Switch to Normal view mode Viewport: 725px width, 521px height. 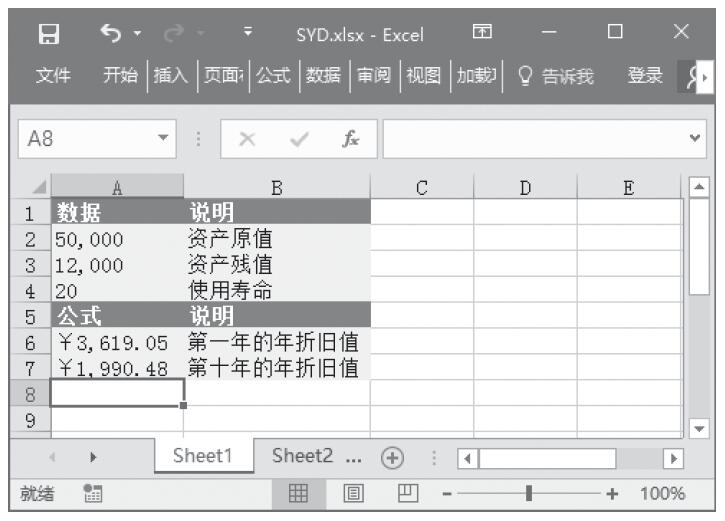(298, 494)
